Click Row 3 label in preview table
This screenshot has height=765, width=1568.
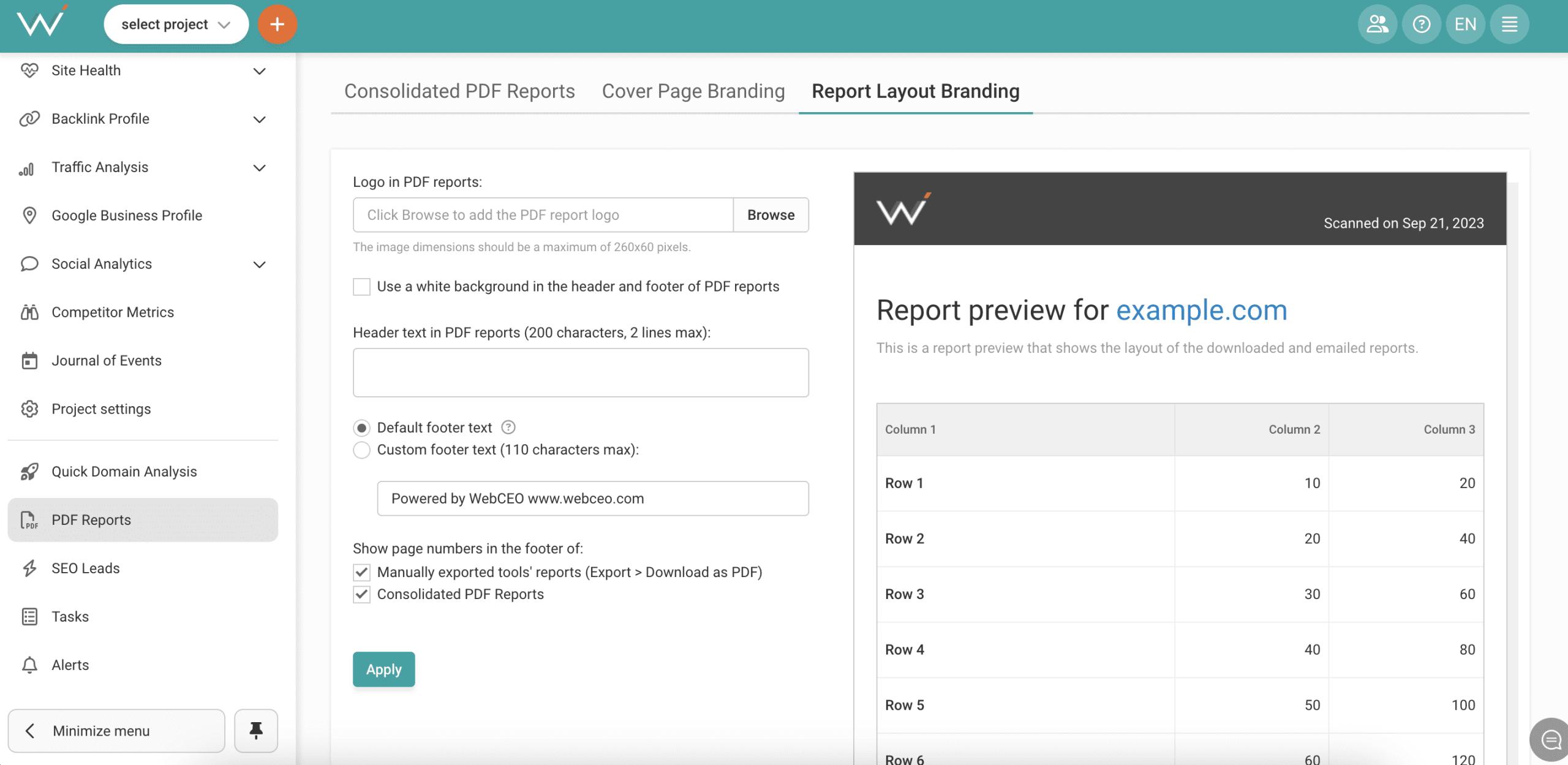(904, 594)
